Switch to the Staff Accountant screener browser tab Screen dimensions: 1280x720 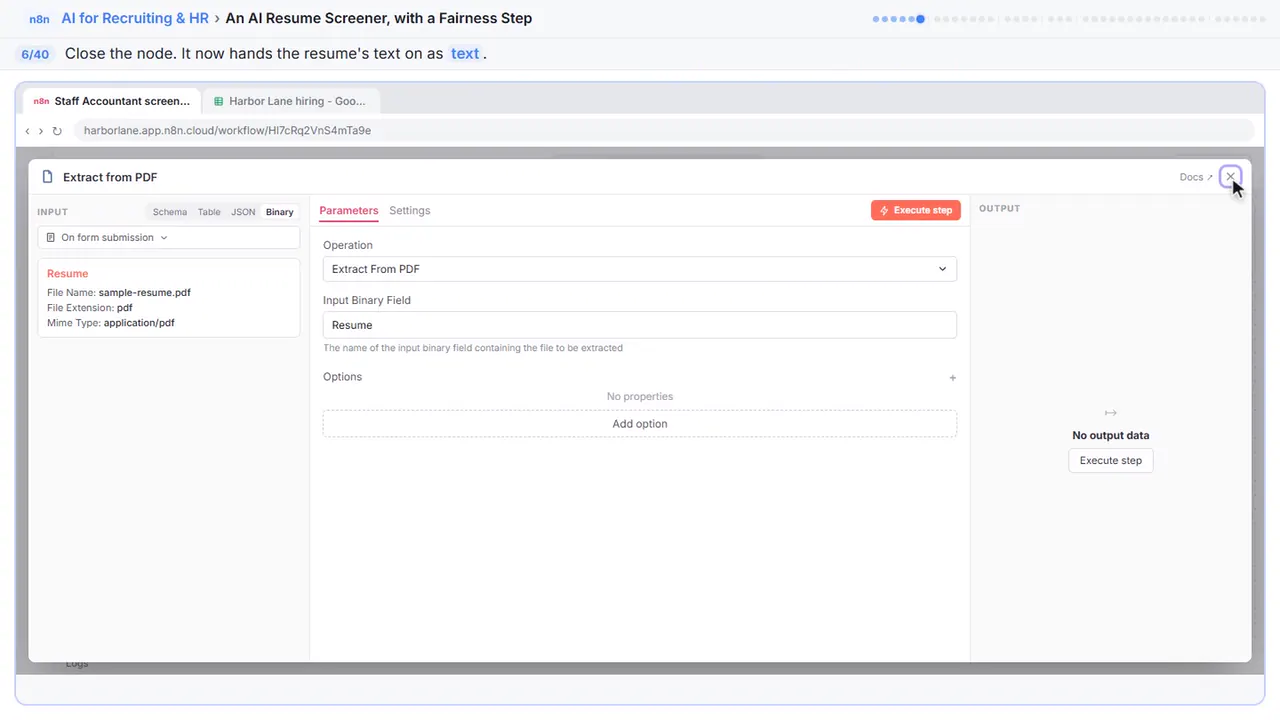pos(112,101)
